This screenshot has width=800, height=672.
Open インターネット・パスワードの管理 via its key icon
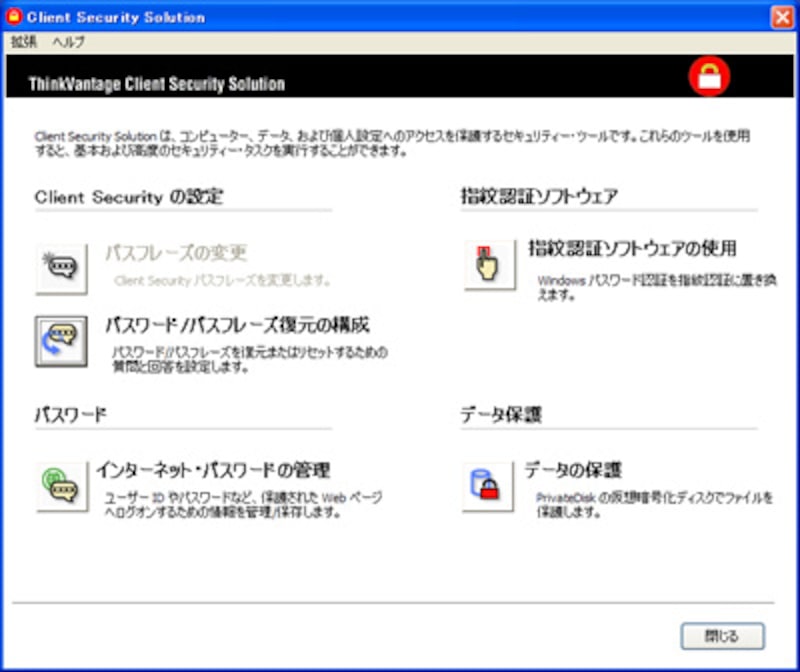62,487
